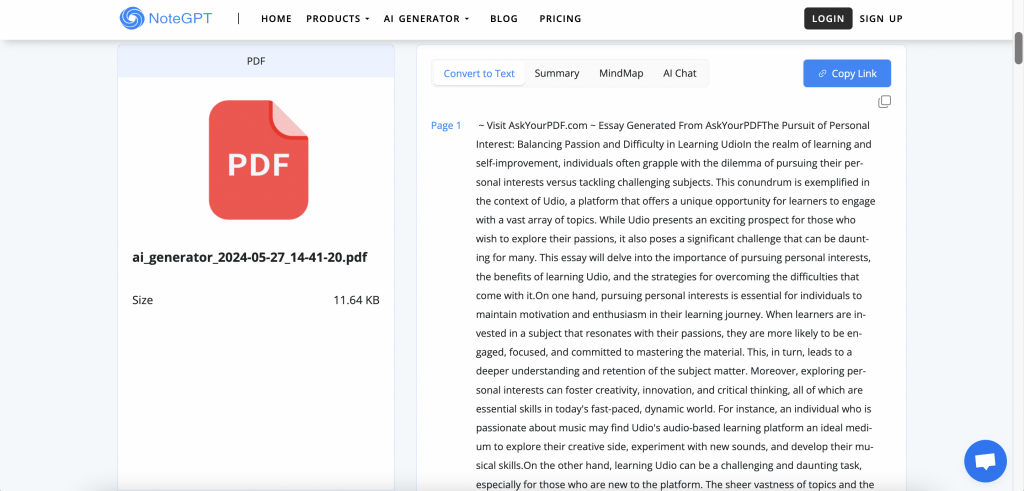Switch to the Summary tab
Viewport: 1024px width, 491px height.
pyautogui.click(x=557, y=73)
